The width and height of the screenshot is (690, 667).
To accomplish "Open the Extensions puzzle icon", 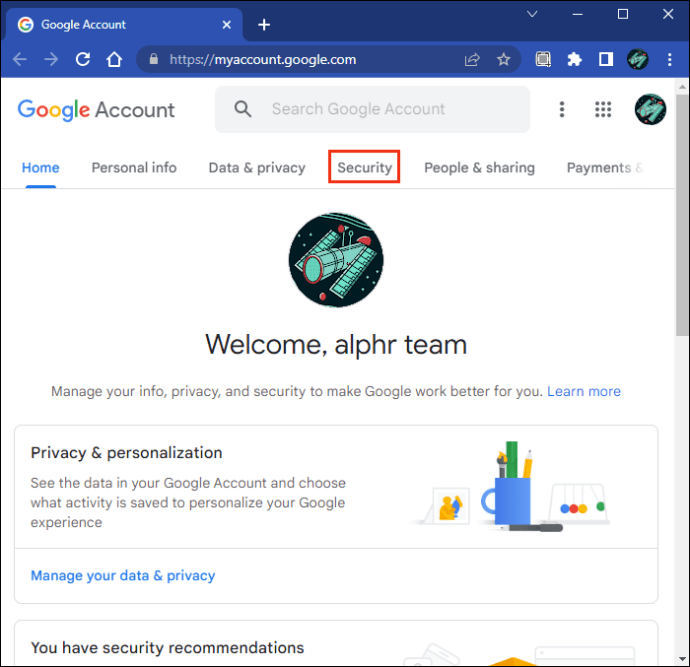I will pyautogui.click(x=574, y=59).
